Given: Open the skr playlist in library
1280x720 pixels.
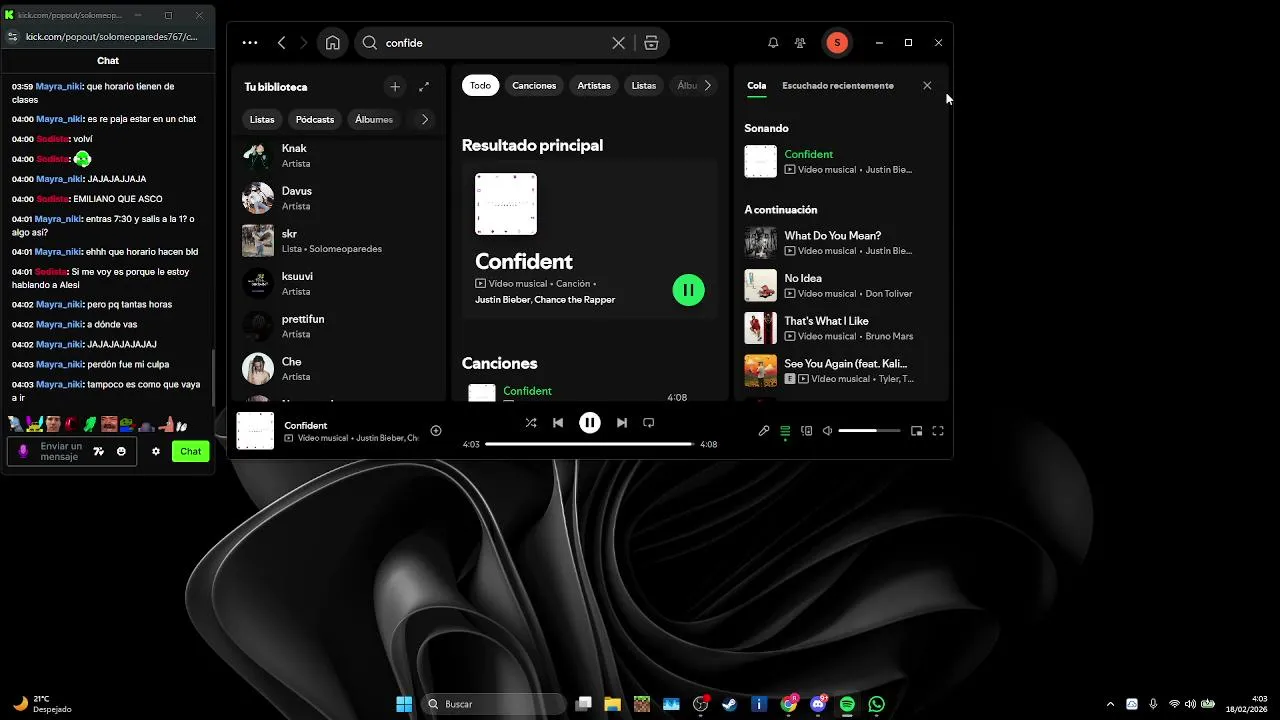Looking at the screenshot, I should click(340, 240).
